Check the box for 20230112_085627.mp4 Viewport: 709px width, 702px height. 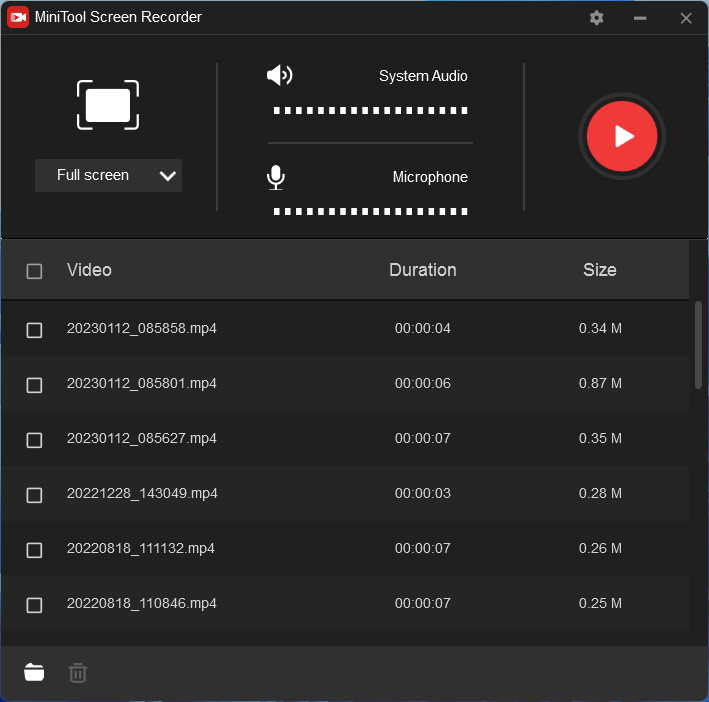coord(34,440)
